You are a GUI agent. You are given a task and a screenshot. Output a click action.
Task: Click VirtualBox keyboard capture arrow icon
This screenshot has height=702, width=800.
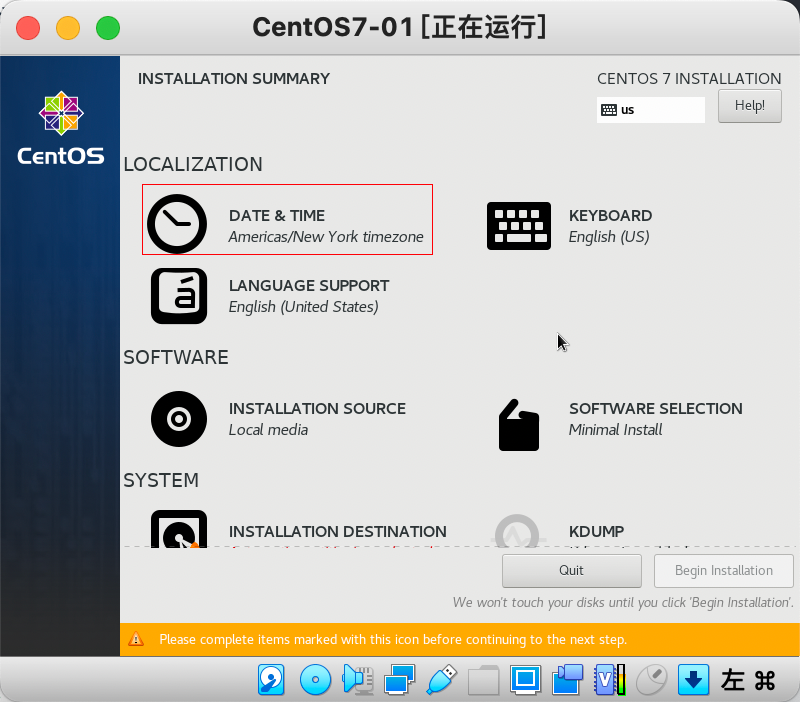pyautogui.click(x=693, y=680)
